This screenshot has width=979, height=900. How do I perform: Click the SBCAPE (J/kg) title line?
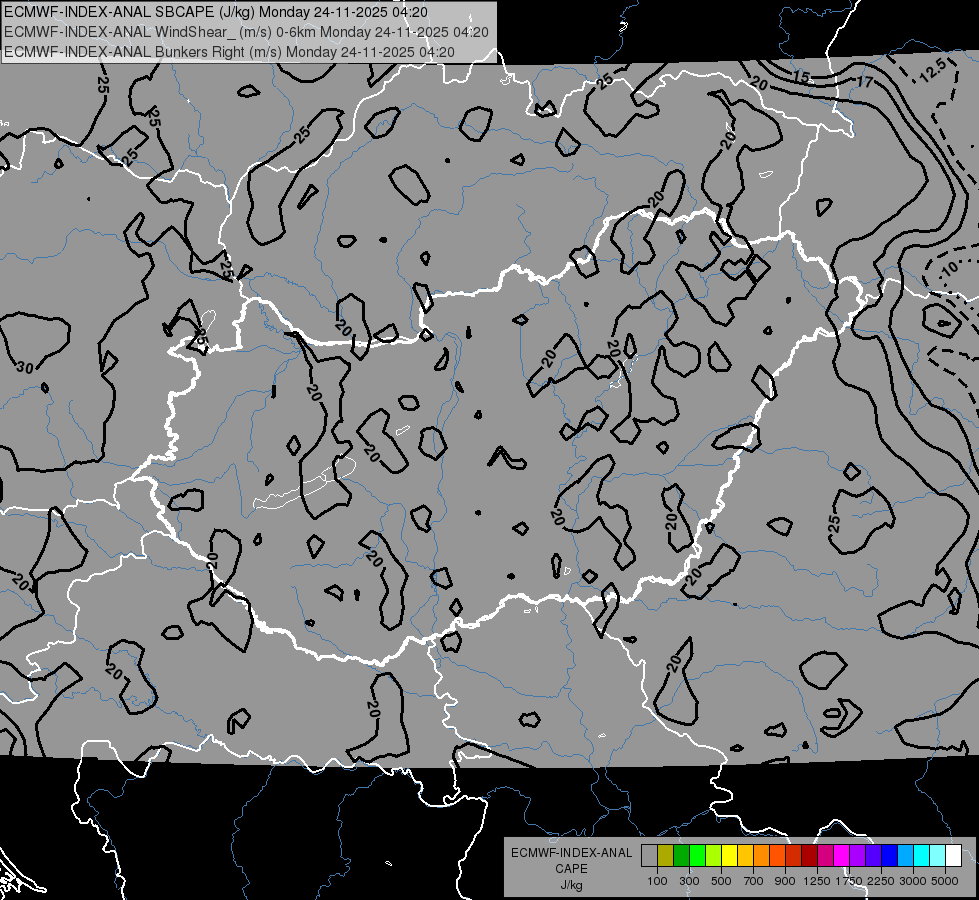pos(216,12)
